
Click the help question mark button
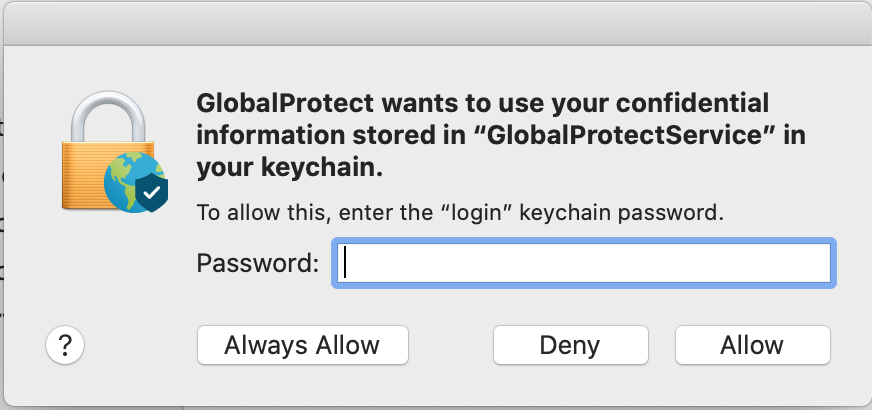(x=65, y=346)
